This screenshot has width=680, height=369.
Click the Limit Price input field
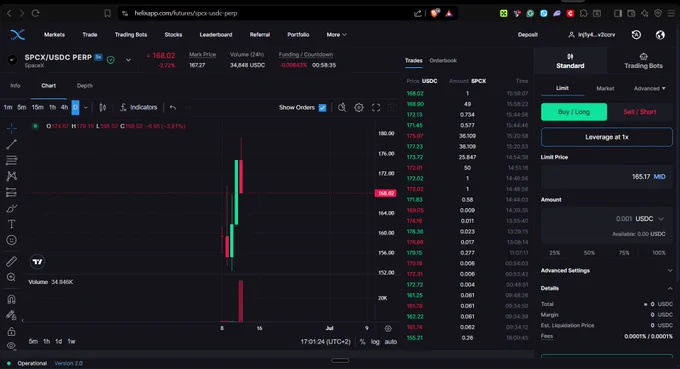[x=607, y=177]
